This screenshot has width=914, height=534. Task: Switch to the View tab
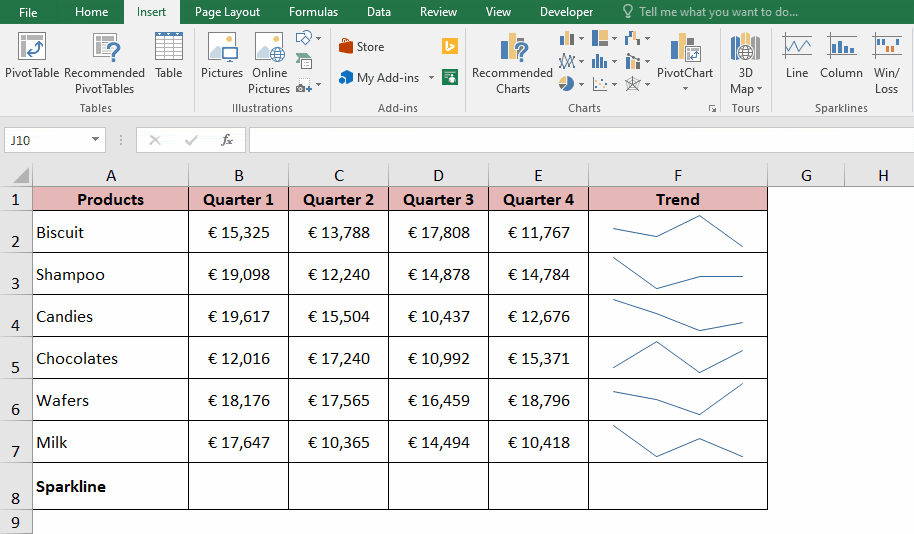pos(498,12)
